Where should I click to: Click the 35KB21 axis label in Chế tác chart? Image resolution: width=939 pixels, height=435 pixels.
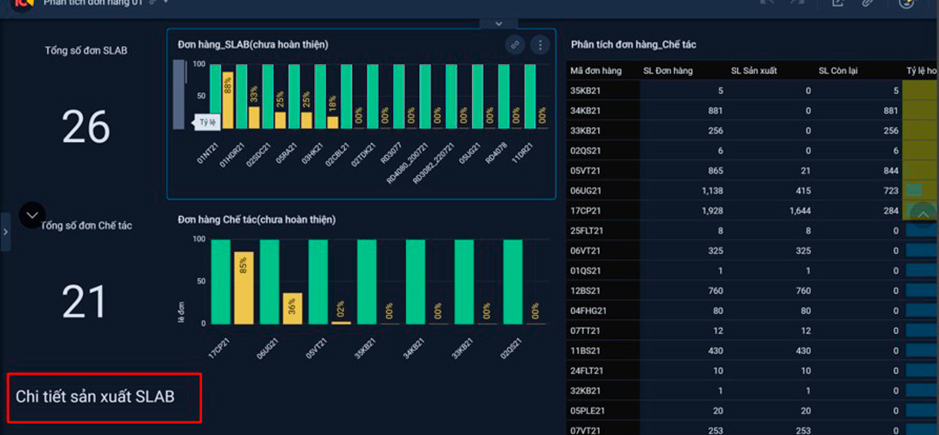point(366,348)
